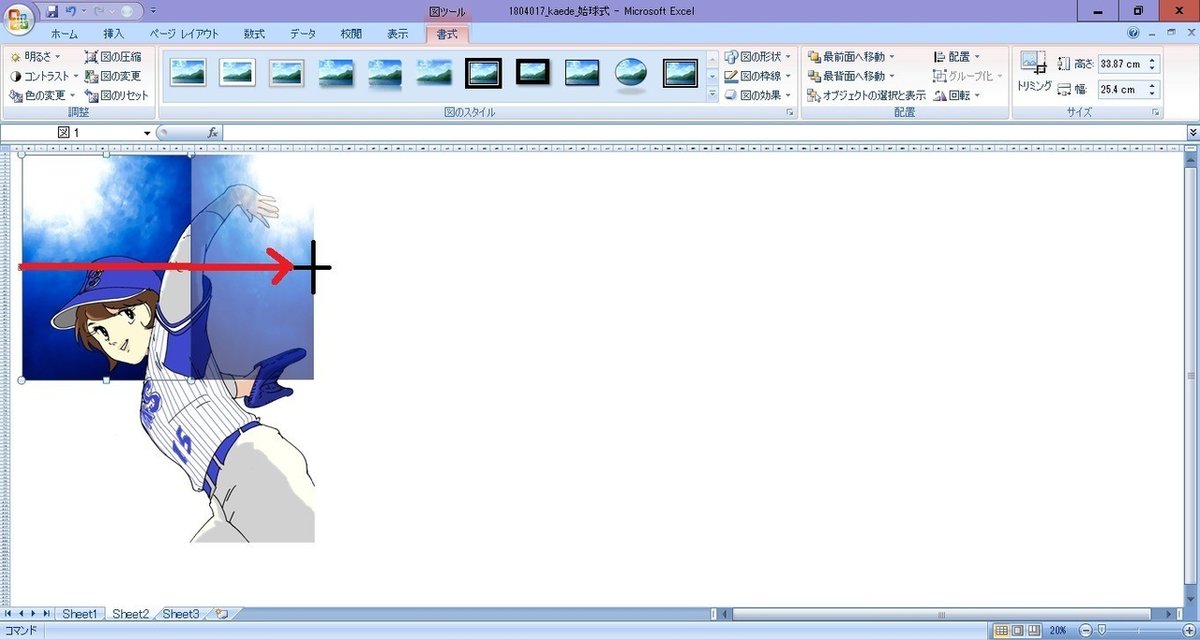Screen dimensions: 1200x640
Task: Open the コントラスト dropdown
Action: [44, 76]
